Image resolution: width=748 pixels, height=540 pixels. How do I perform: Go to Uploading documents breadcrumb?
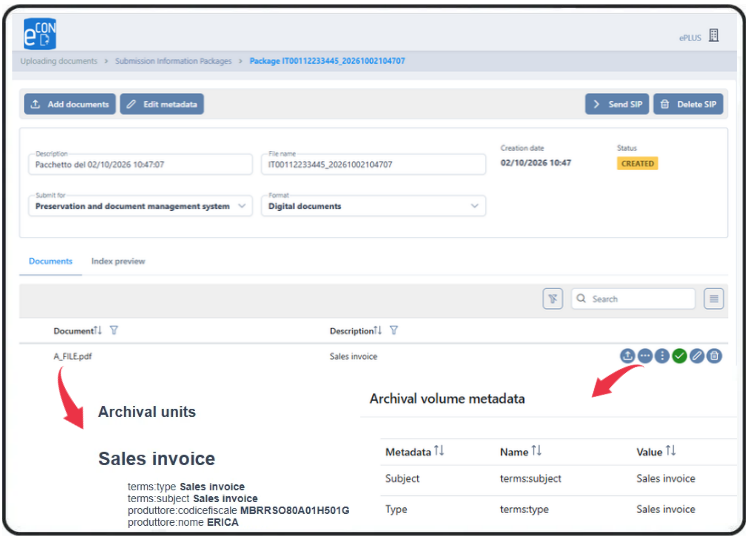point(59,61)
